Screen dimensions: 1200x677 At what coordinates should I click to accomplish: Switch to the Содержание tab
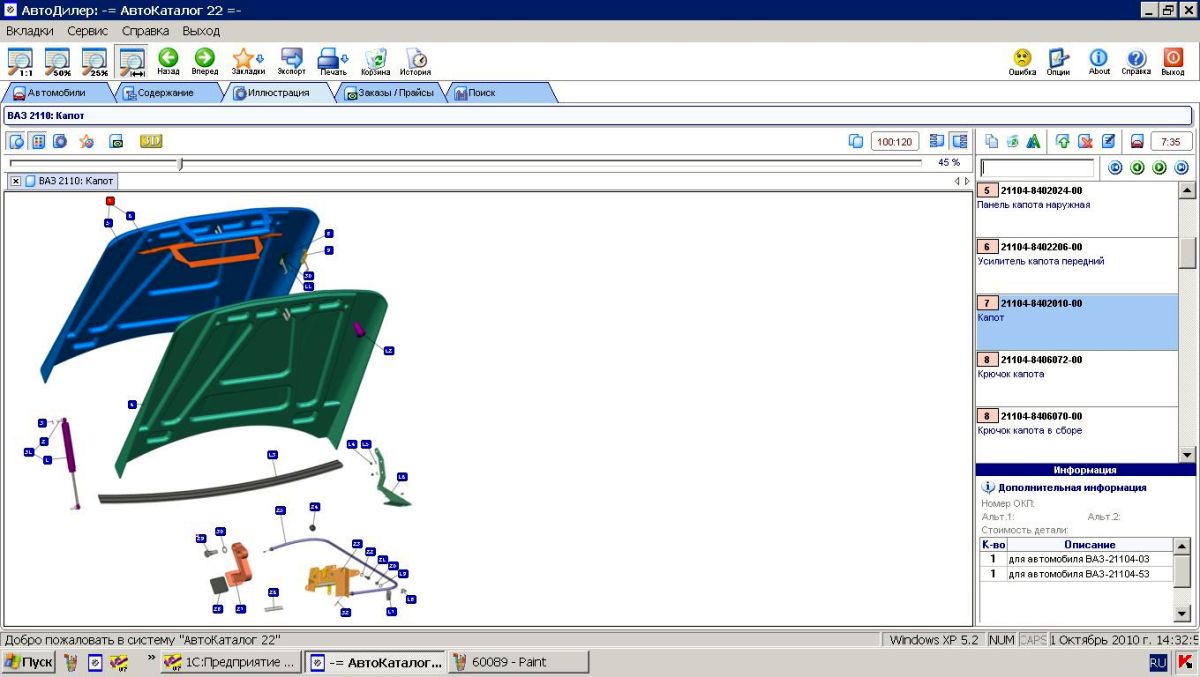pos(170,93)
